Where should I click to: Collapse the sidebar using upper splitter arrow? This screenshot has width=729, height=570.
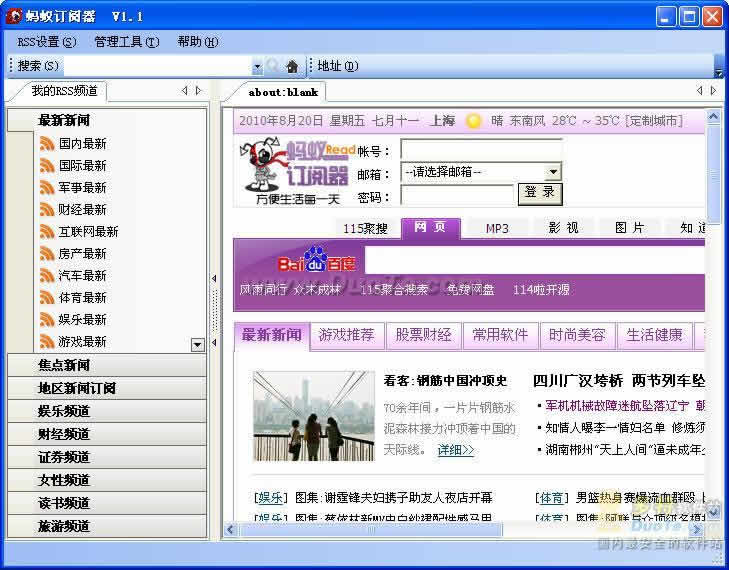click(214, 278)
